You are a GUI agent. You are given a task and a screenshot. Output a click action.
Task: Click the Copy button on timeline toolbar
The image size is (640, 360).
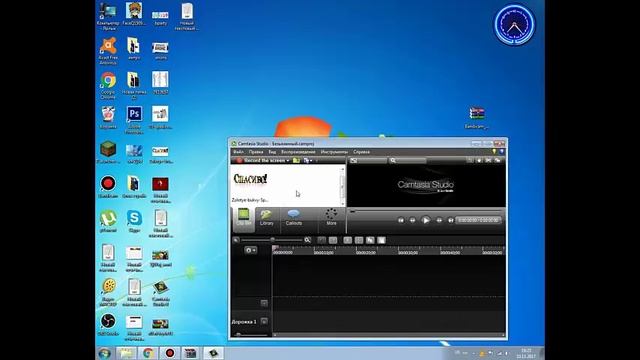coord(370,240)
